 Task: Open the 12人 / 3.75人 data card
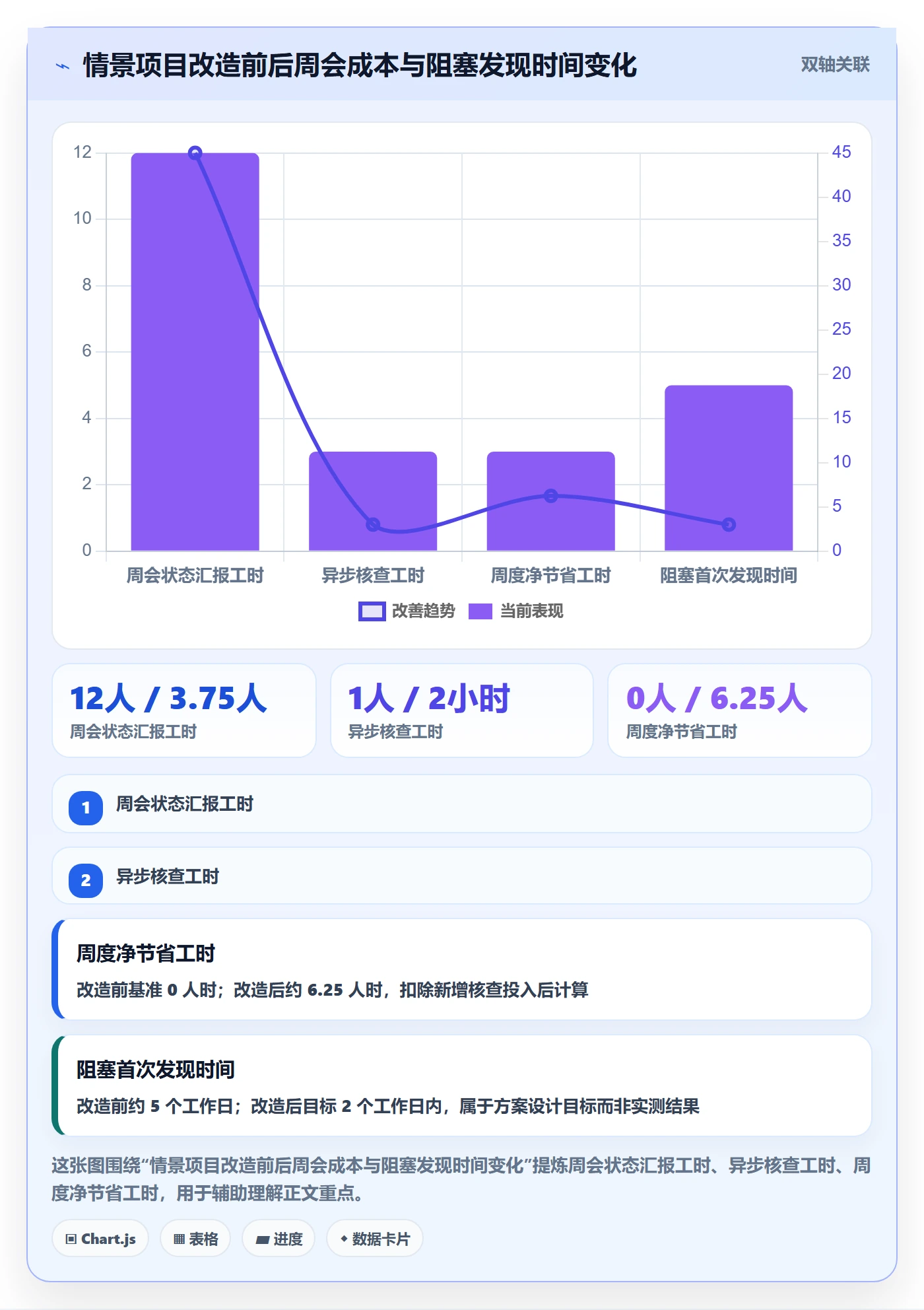pos(184,710)
